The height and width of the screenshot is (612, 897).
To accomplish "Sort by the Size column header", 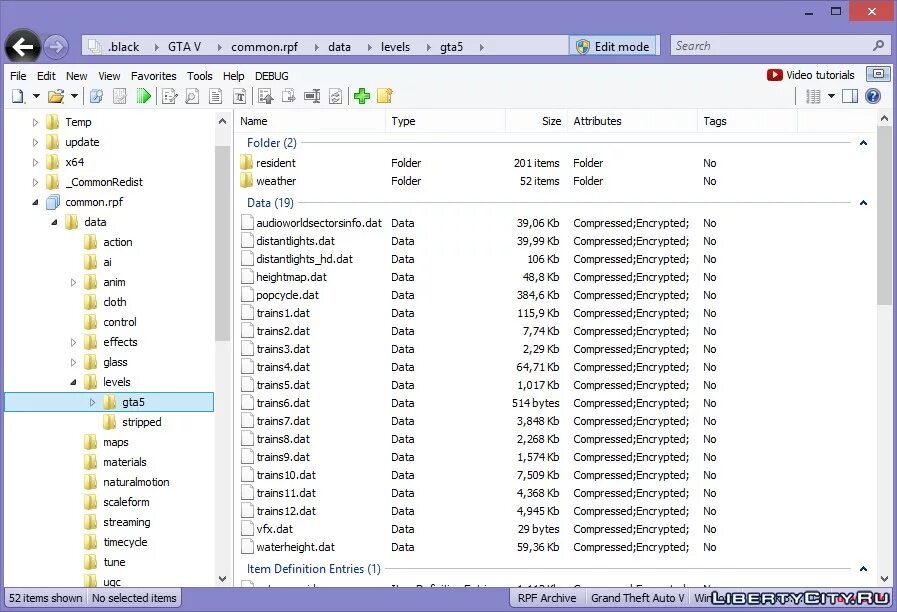I will pyautogui.click(x=536, y=121).
